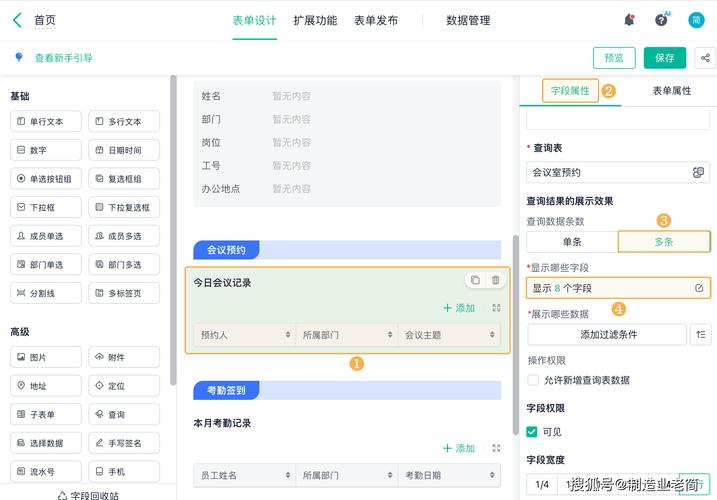This screenshot has width=717, height=500.
Task: Sort by 会议主题 column arrows
Action: tap(492, 335)
